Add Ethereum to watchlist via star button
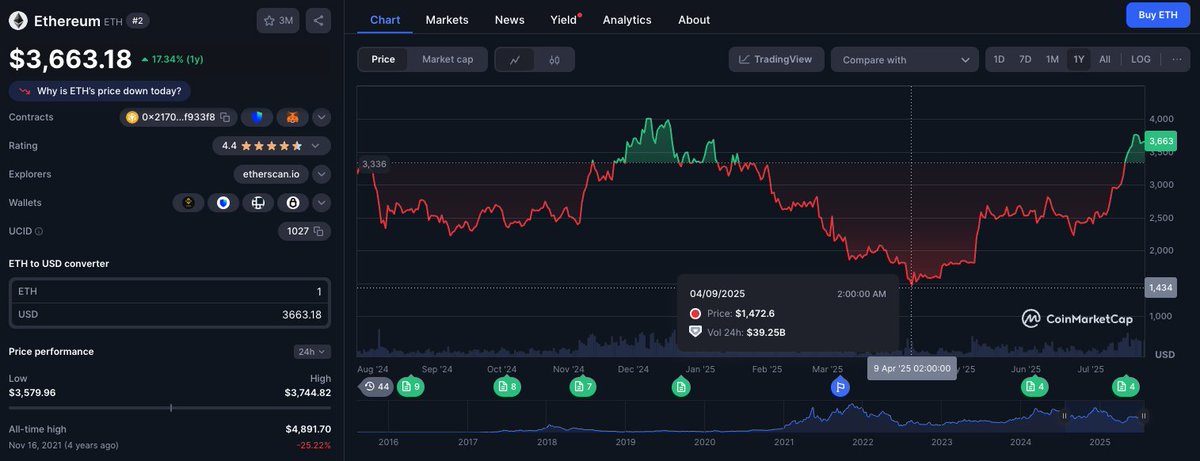The width and height of the screenshot is (1200, 461). [x=278, y=20]
